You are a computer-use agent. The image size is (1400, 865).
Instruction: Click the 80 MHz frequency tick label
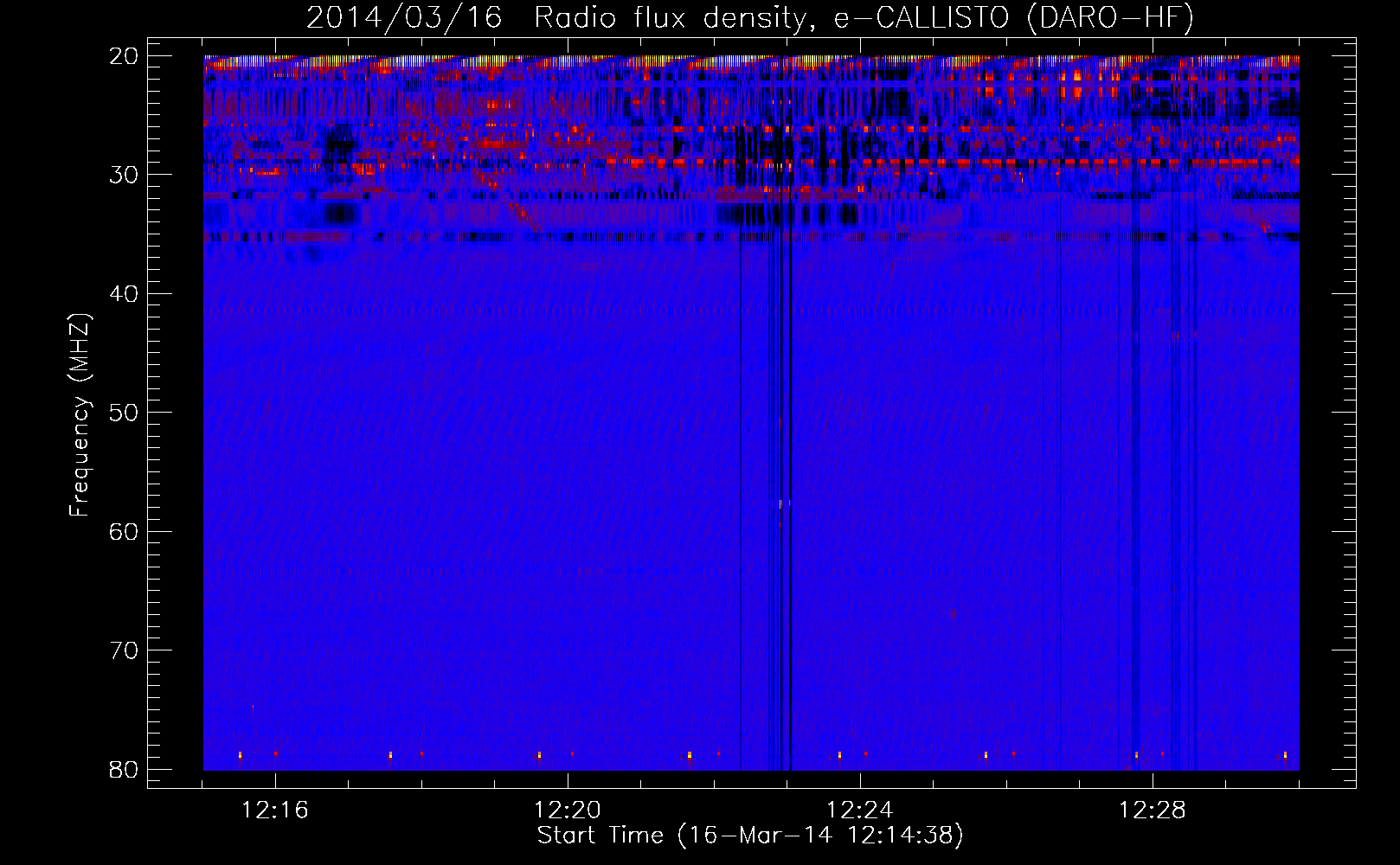click(x=125, y=770)
